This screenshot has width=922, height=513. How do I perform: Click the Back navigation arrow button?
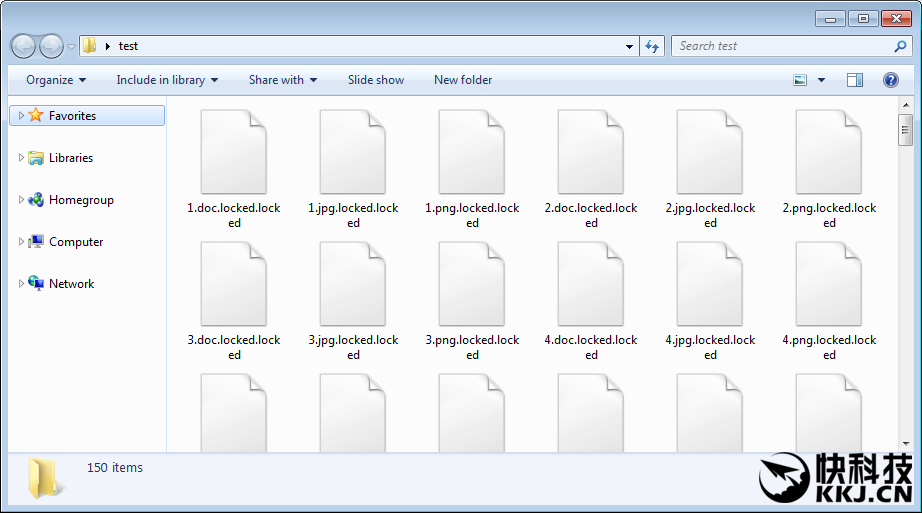pyautogui.click(x=24, y=46)
